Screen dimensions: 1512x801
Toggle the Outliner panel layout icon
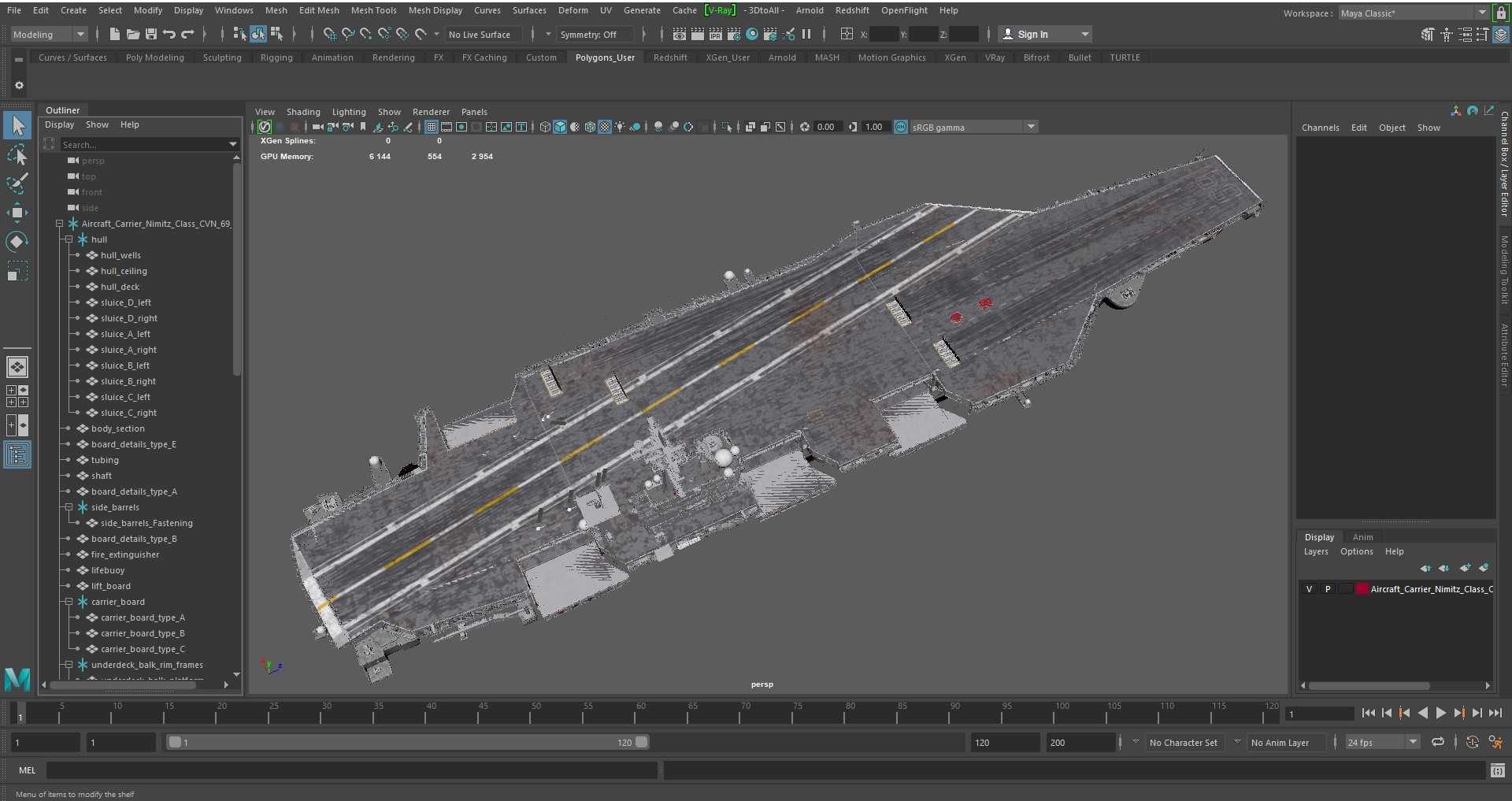(17, 454)
